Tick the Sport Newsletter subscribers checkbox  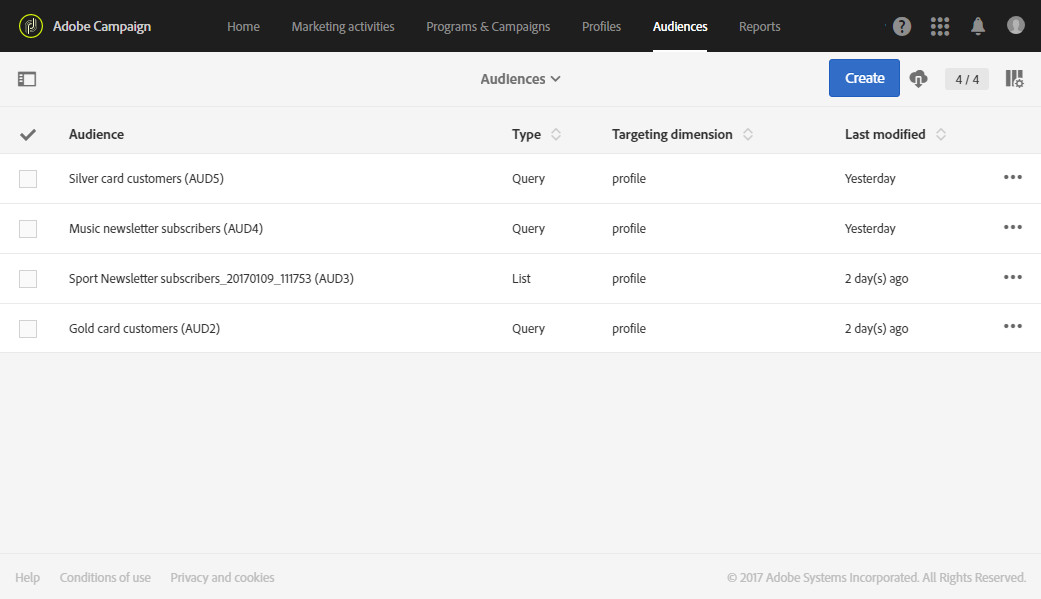(x=28, y=279)
